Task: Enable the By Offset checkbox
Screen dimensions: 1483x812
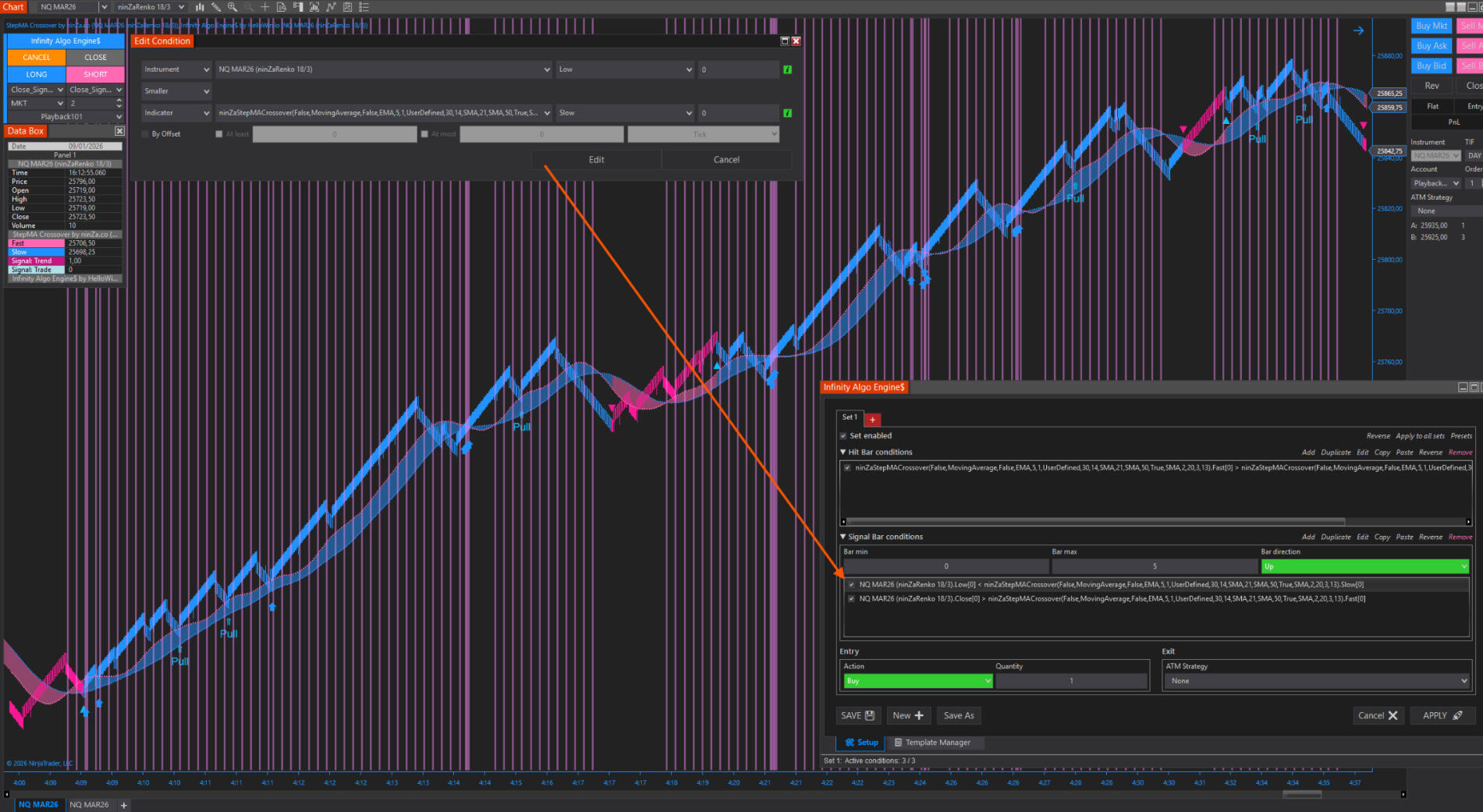Action: [x=145, y=134]
